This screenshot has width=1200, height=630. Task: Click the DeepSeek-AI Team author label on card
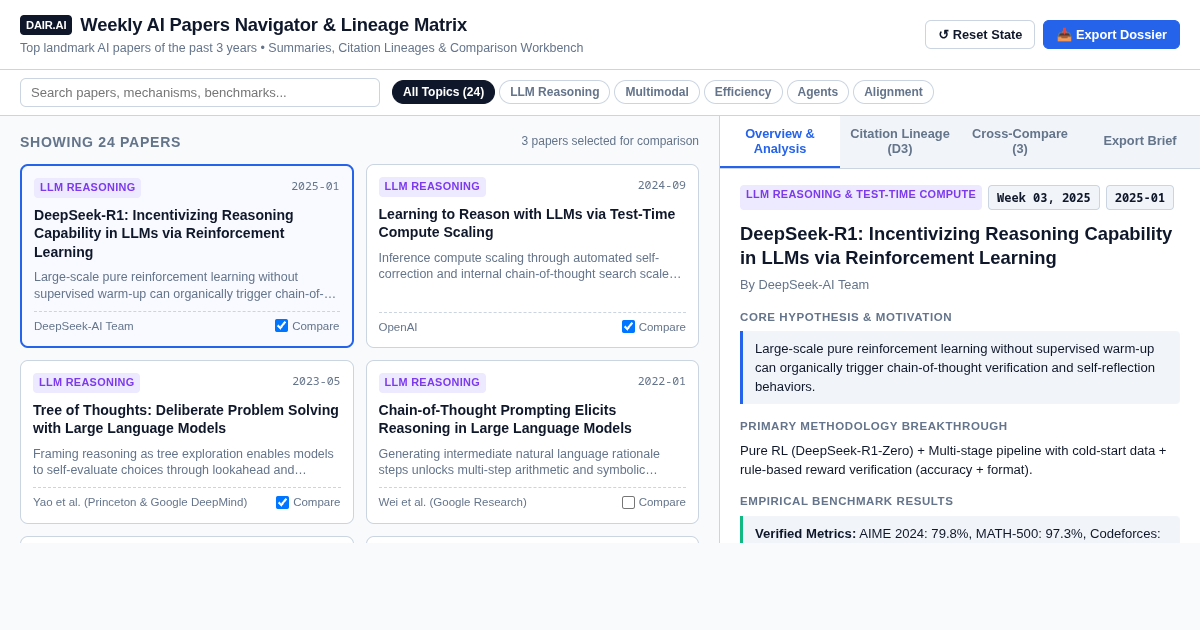[x=84, y=326]
